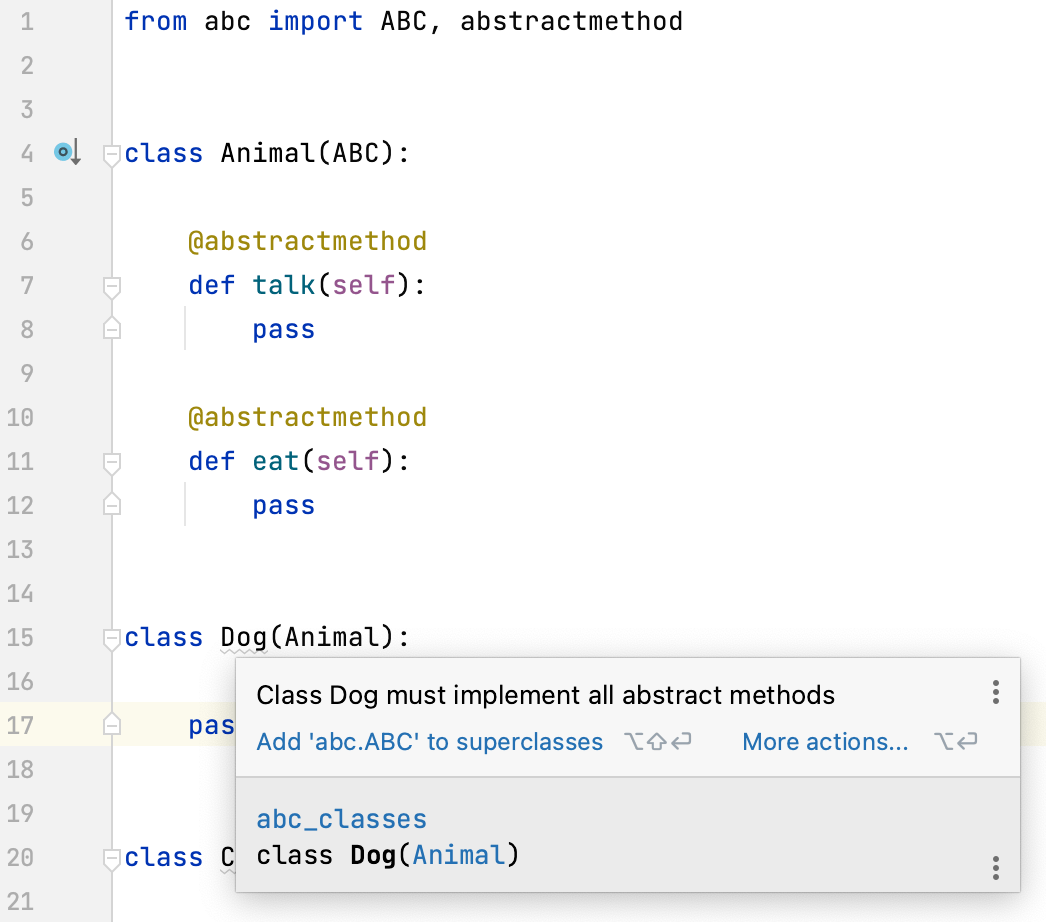The height and width of the screenshot is (922, 1046).
Task: Open the kebab menu atop the warning popup
Action: point(995,691)
